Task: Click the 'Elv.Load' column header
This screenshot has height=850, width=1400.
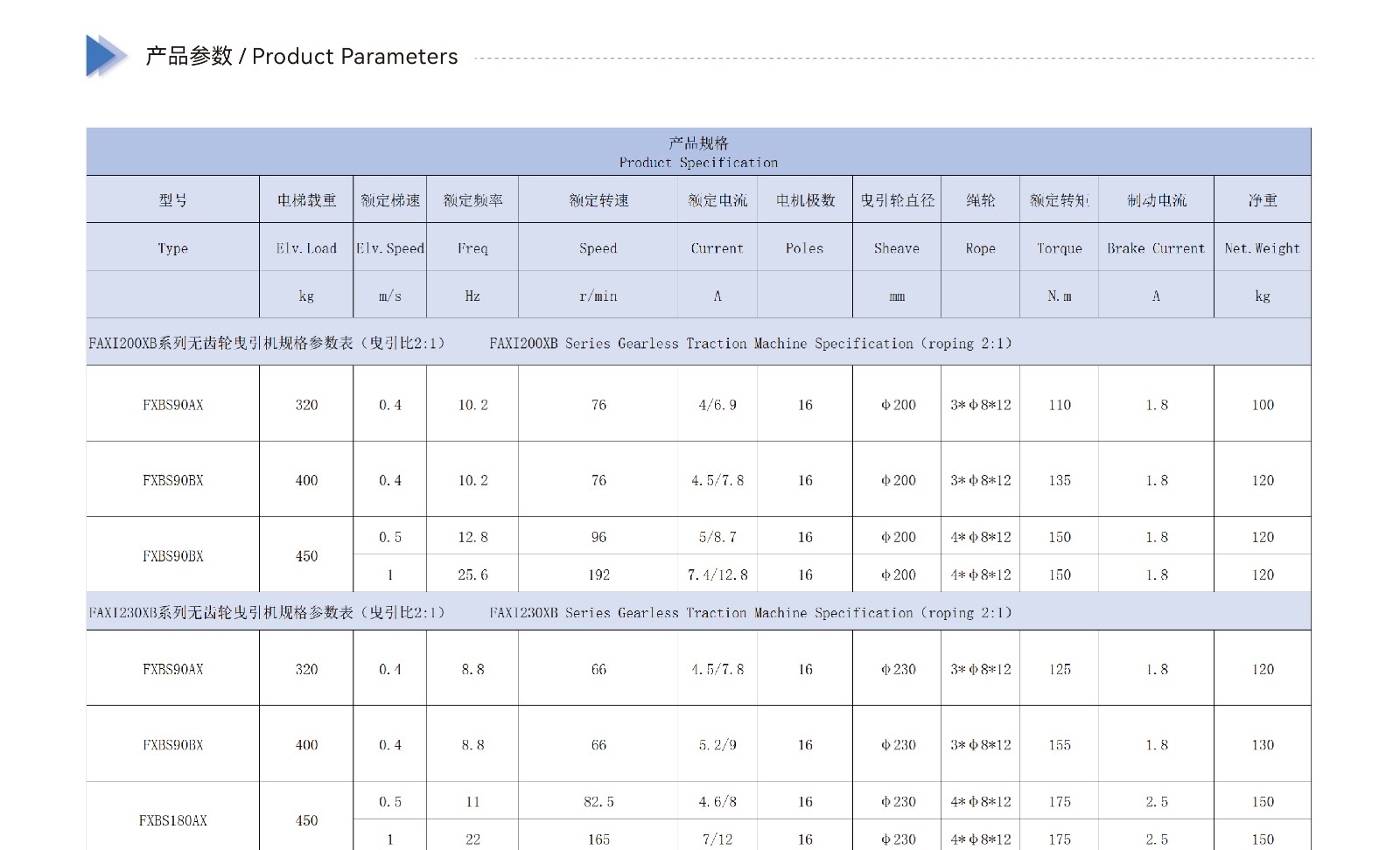Action: (x=306, y=248)
